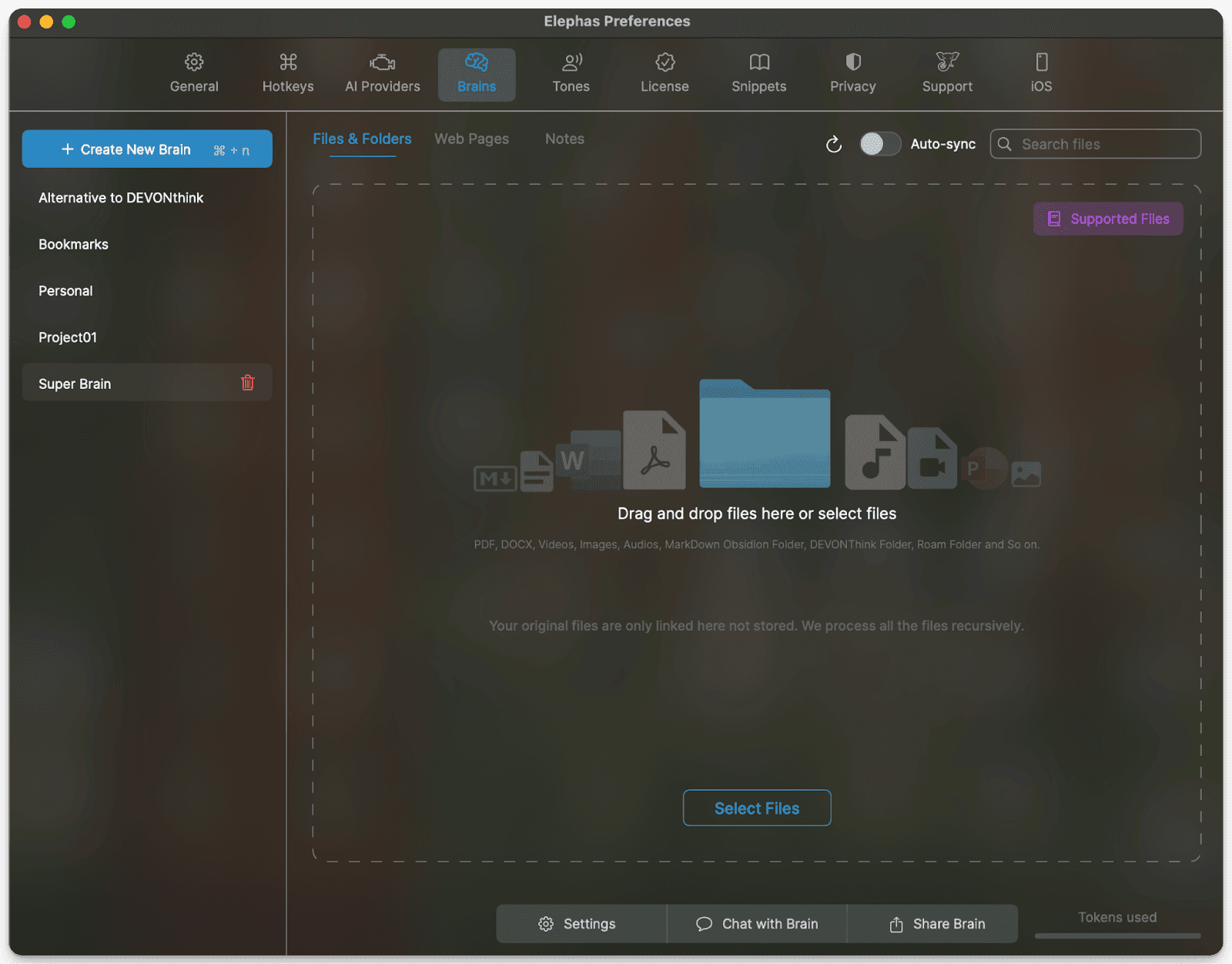Viewport: 1232px width, 964px height.
Task: Open the General preferences tab
Action: point(194,73)
